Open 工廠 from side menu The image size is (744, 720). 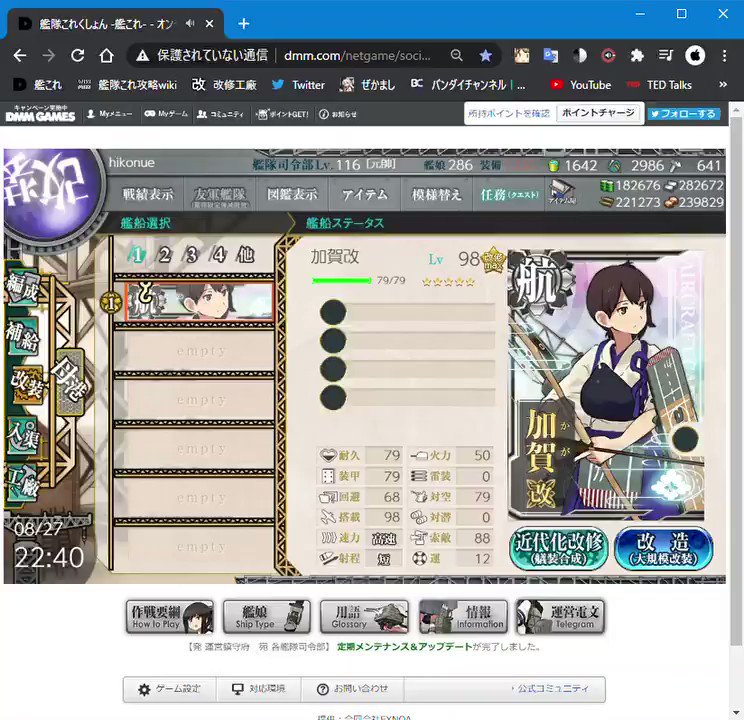click(22, 484)
